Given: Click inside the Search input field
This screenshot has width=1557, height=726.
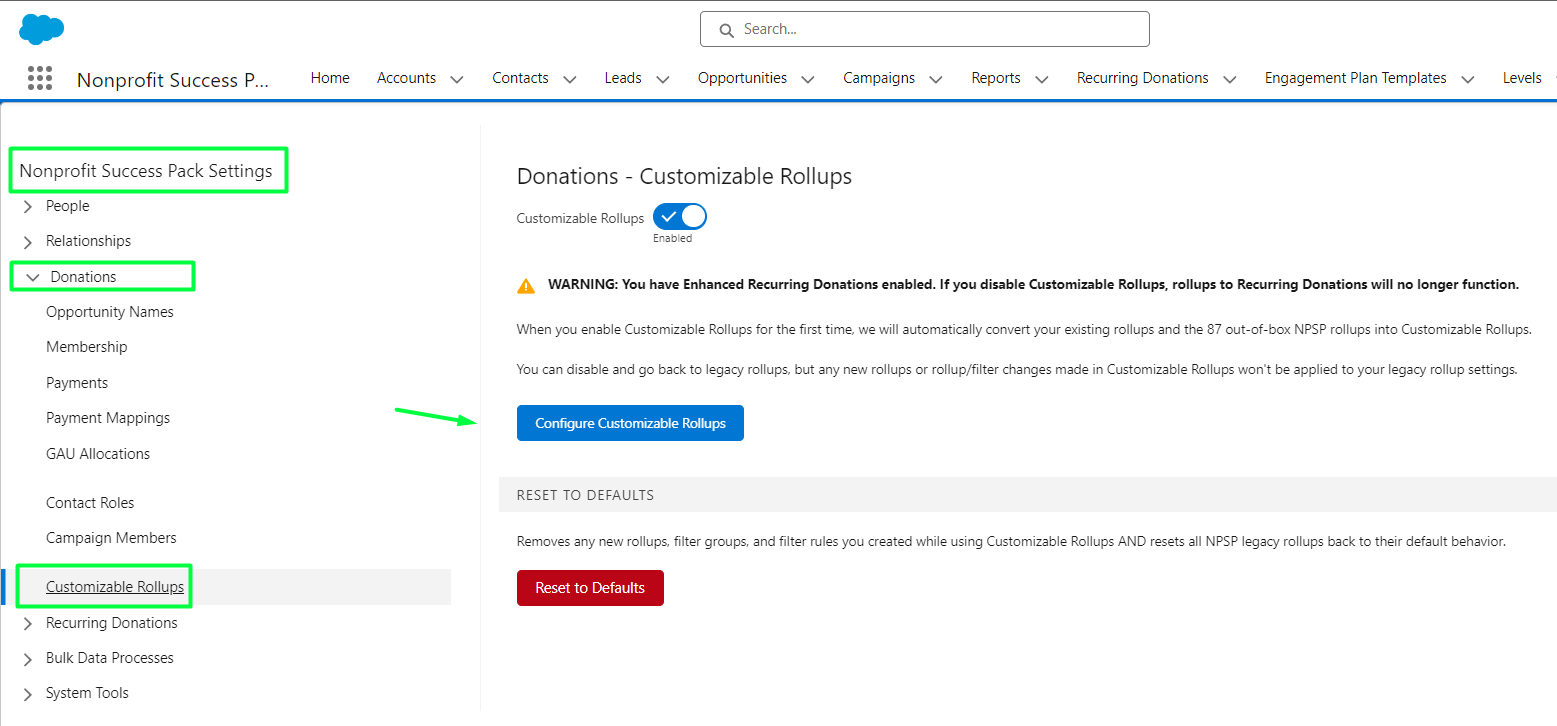Looking at the screenshot, I should tap(925, 29).
